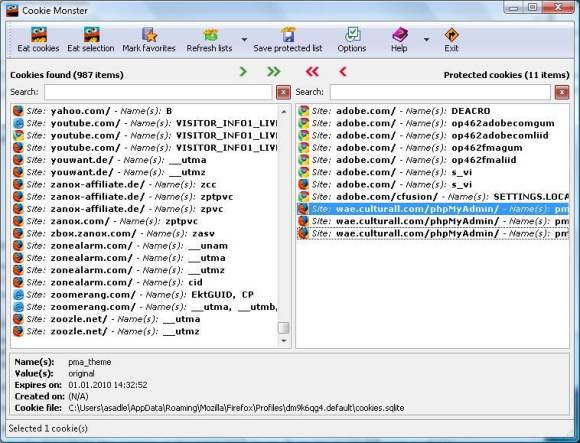Click the IE icon beside zoomerang.com EktGUID
The image size is (580, 443).
click(18, 295)
